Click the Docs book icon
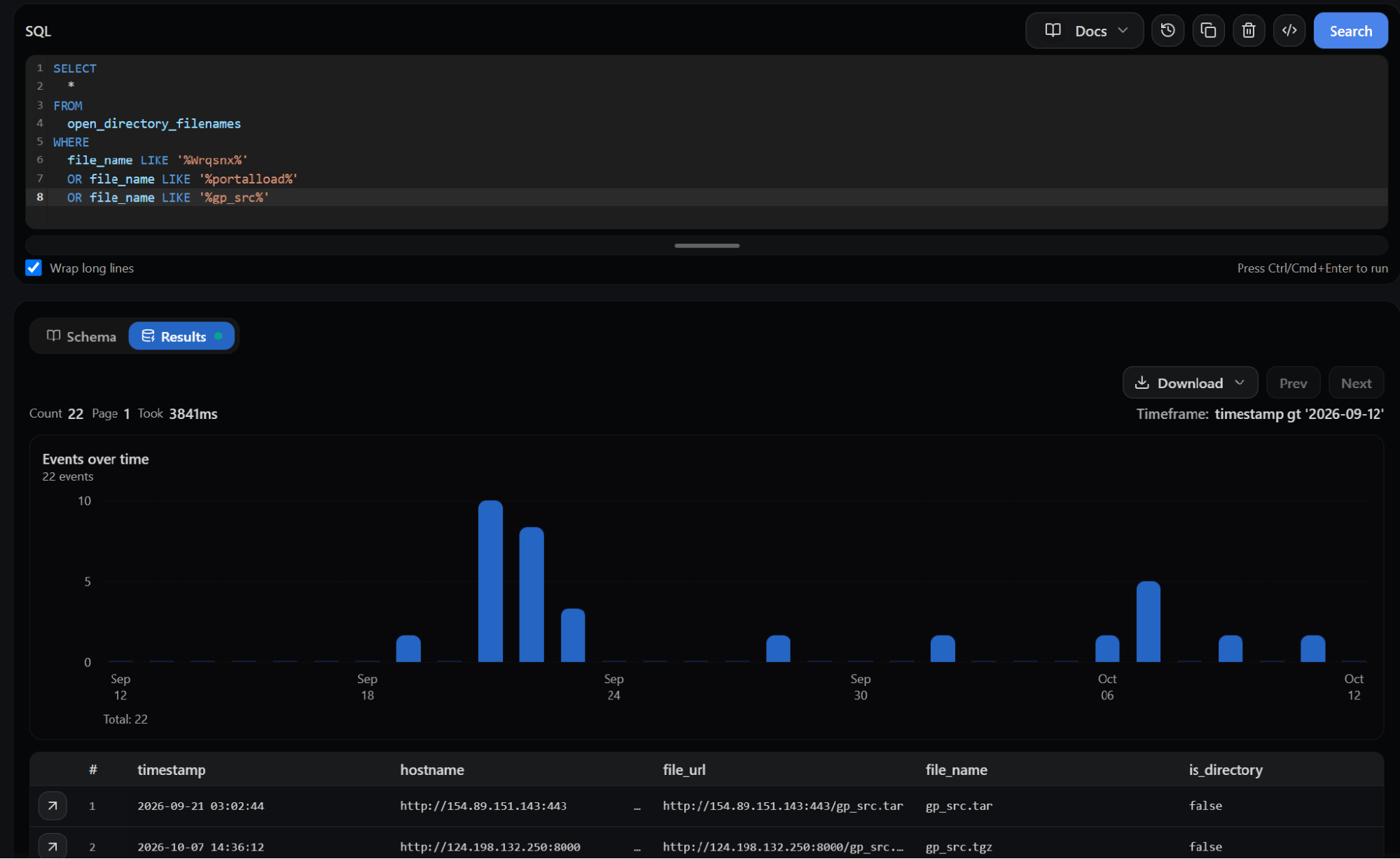 [1053, 31]
